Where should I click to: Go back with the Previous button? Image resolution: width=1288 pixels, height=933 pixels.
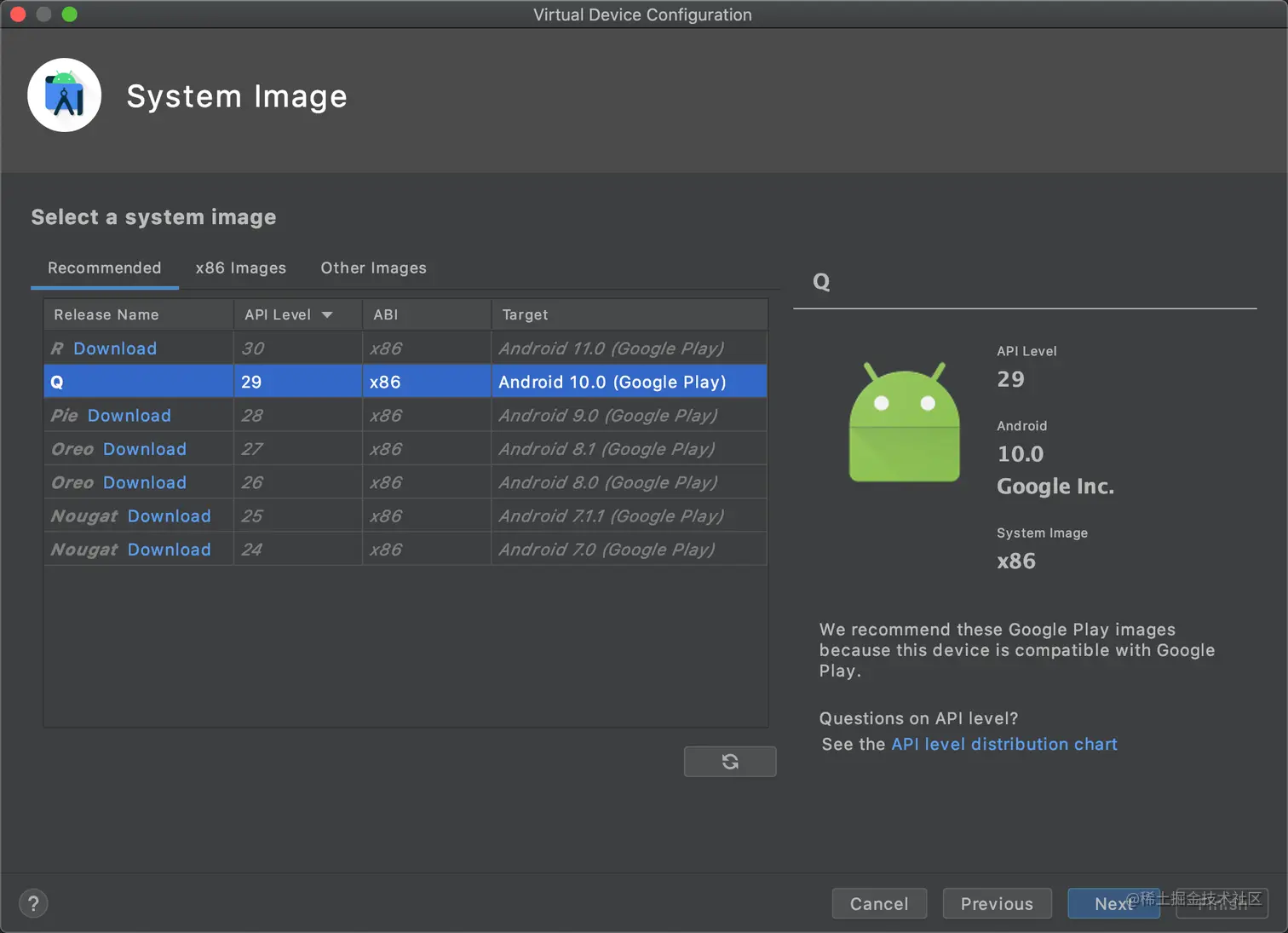point(997,903)
